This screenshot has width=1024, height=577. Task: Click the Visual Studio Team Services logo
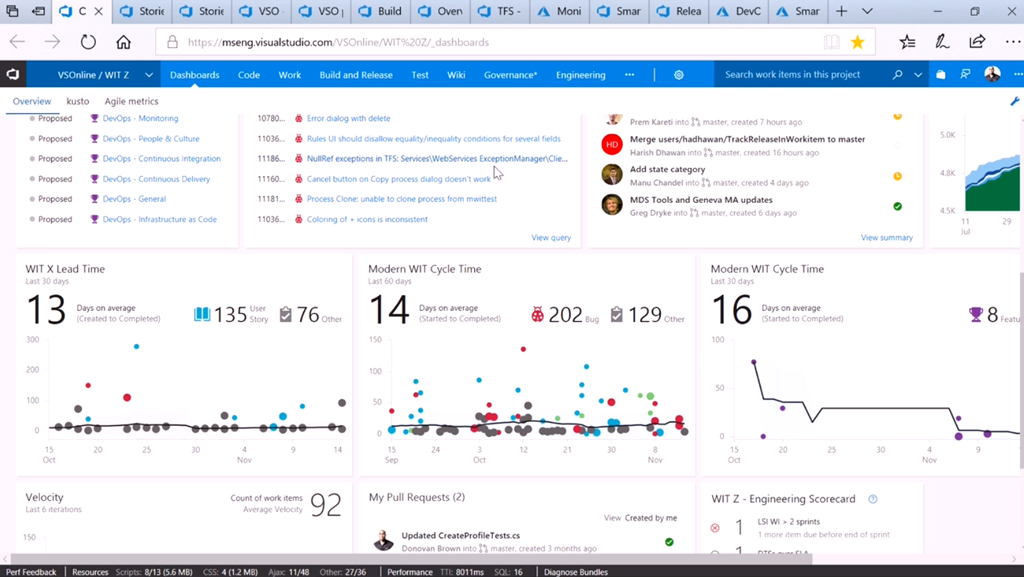tap(12, 74)
